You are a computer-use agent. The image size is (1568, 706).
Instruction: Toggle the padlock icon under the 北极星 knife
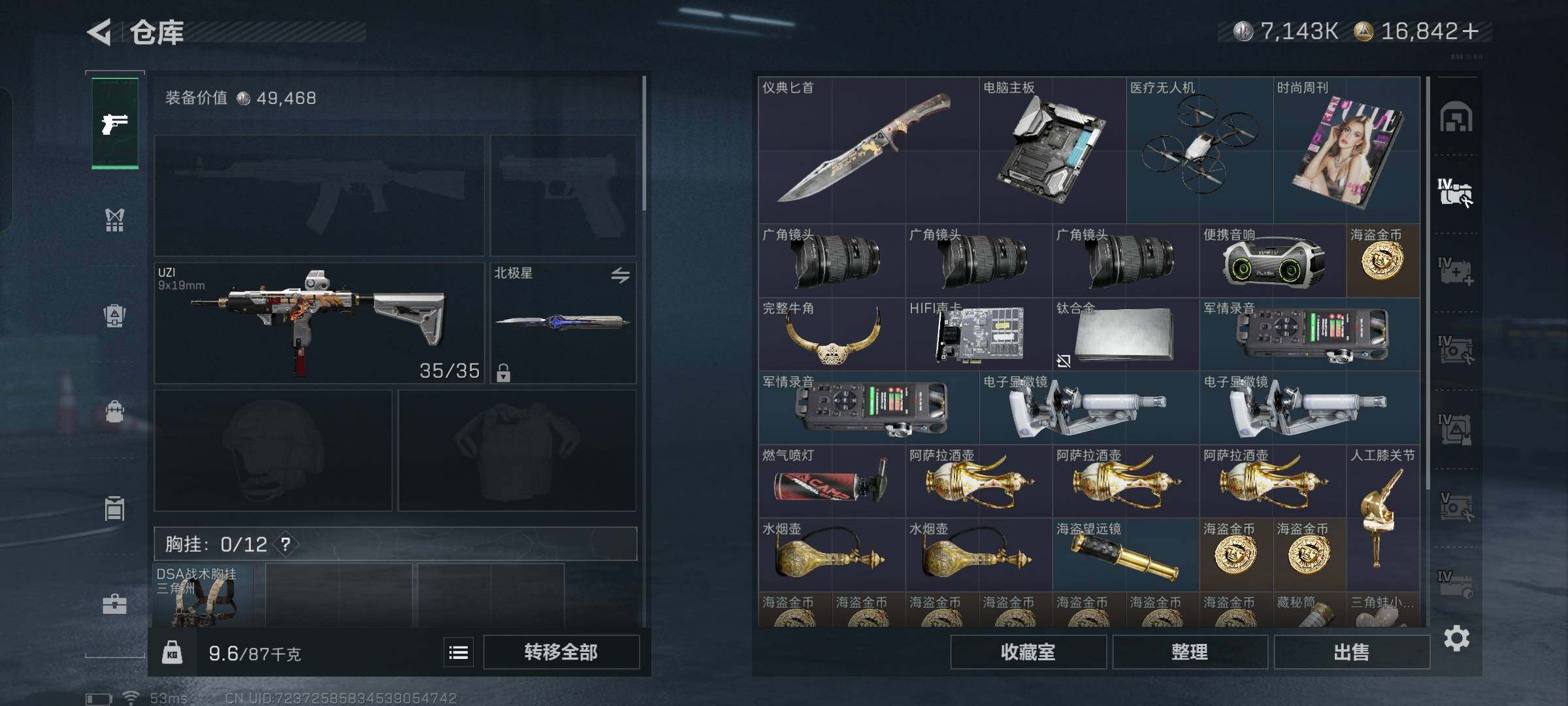[503, 373]
